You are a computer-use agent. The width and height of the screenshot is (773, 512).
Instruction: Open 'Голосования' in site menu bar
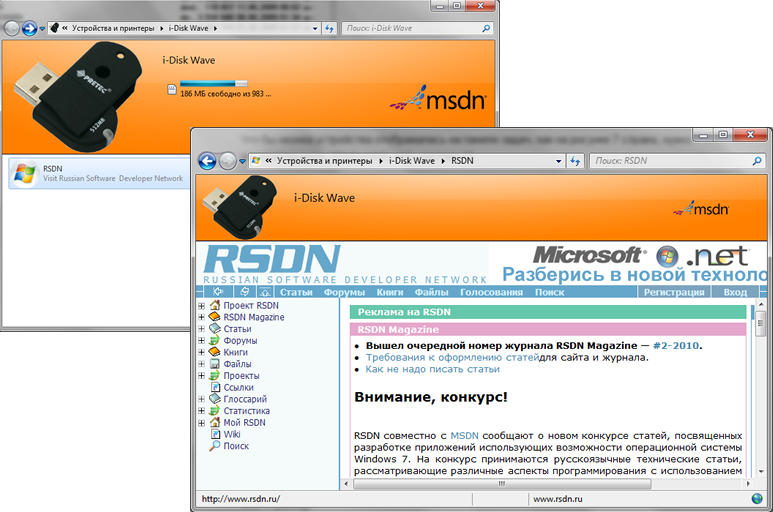click(492, 292)
